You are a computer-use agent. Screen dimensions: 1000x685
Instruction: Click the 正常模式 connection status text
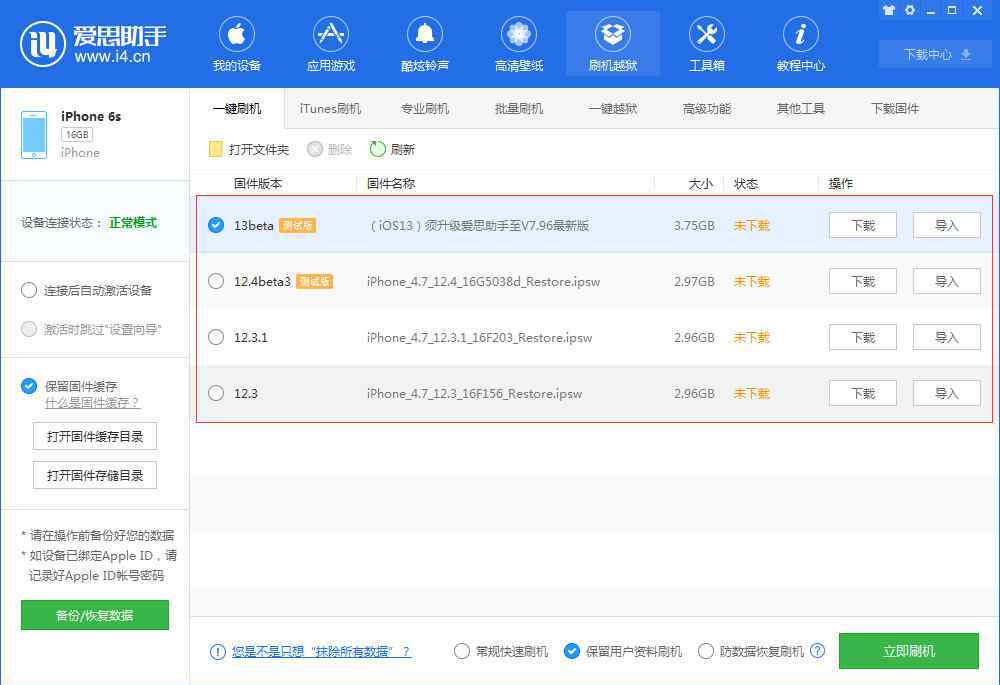click(133, 223)
